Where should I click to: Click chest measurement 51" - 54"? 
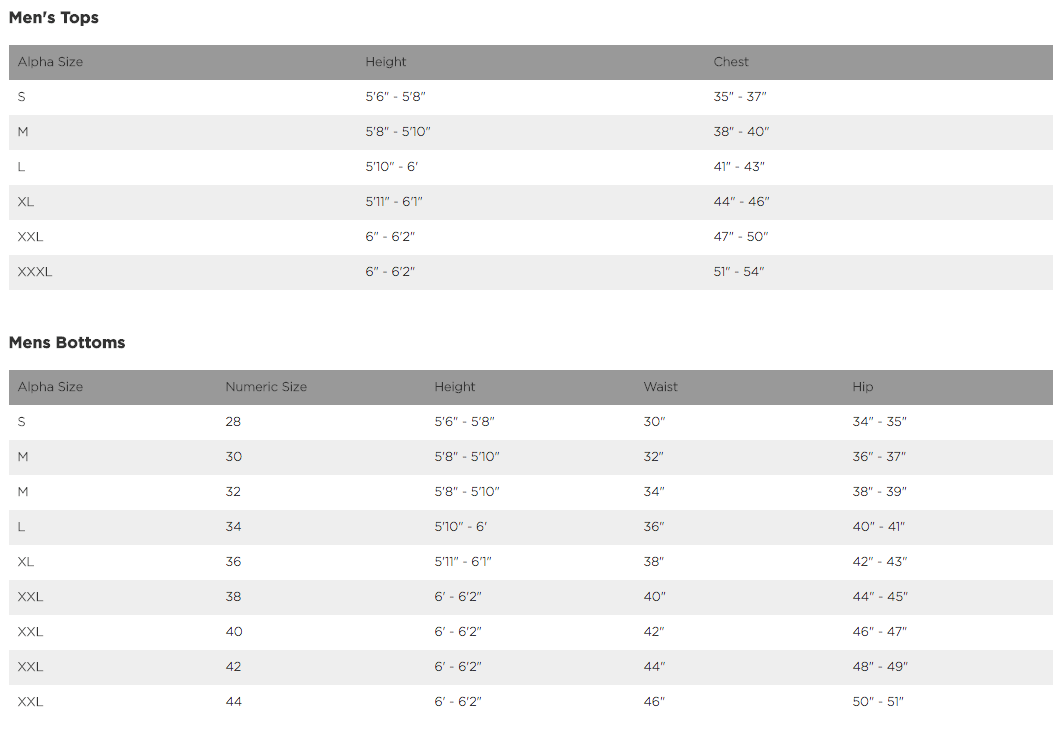739,272
